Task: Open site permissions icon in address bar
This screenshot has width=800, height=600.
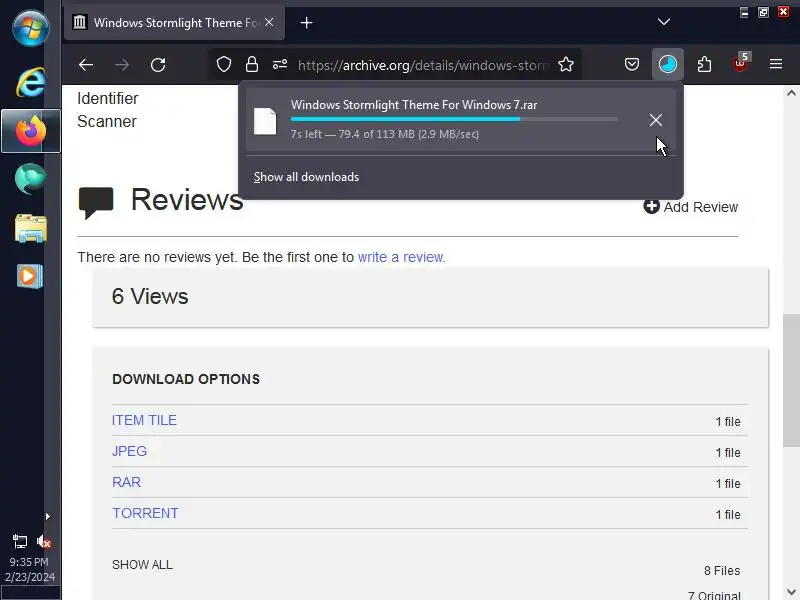Action: 280,65
